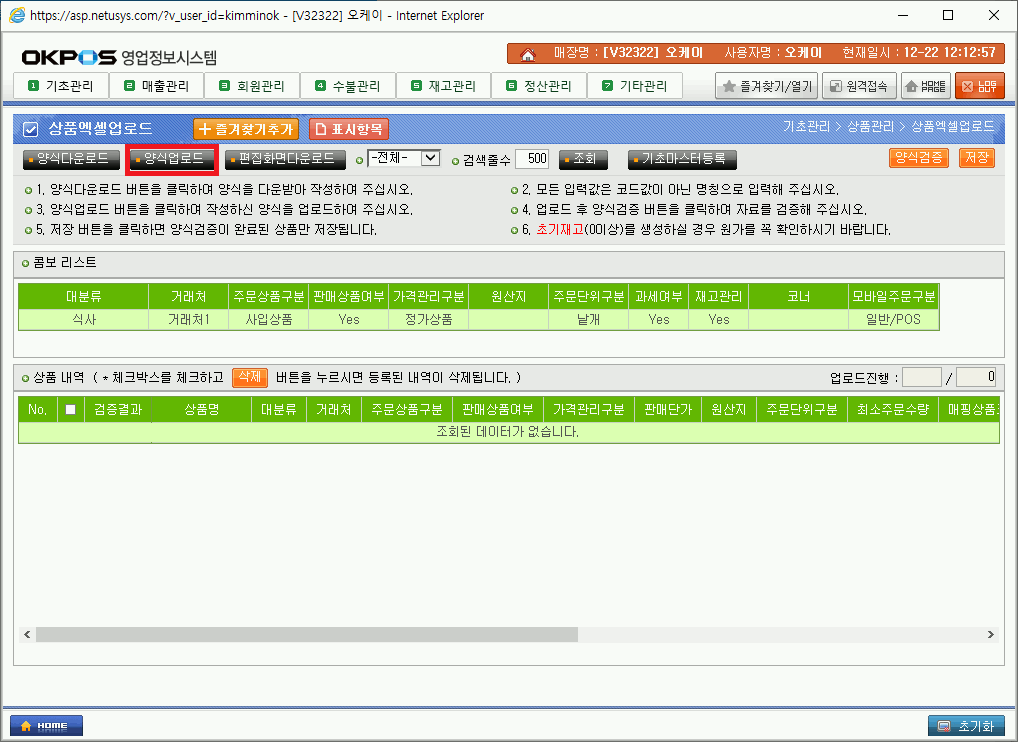Screen dimensions: 1018x742
Task: Click the red LOG OUT button
Action: pos(979,87)
